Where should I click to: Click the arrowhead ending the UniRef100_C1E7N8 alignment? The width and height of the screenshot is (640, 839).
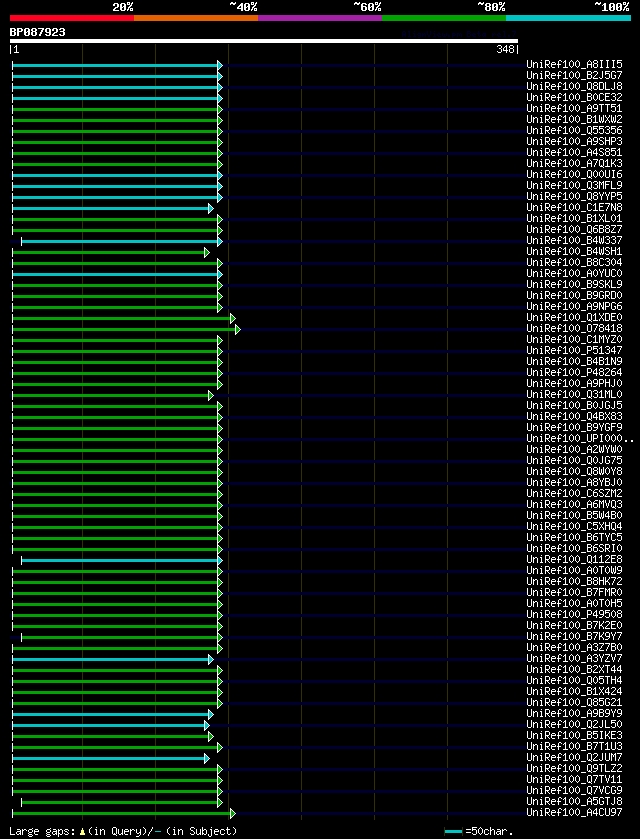tap(211, 208)
